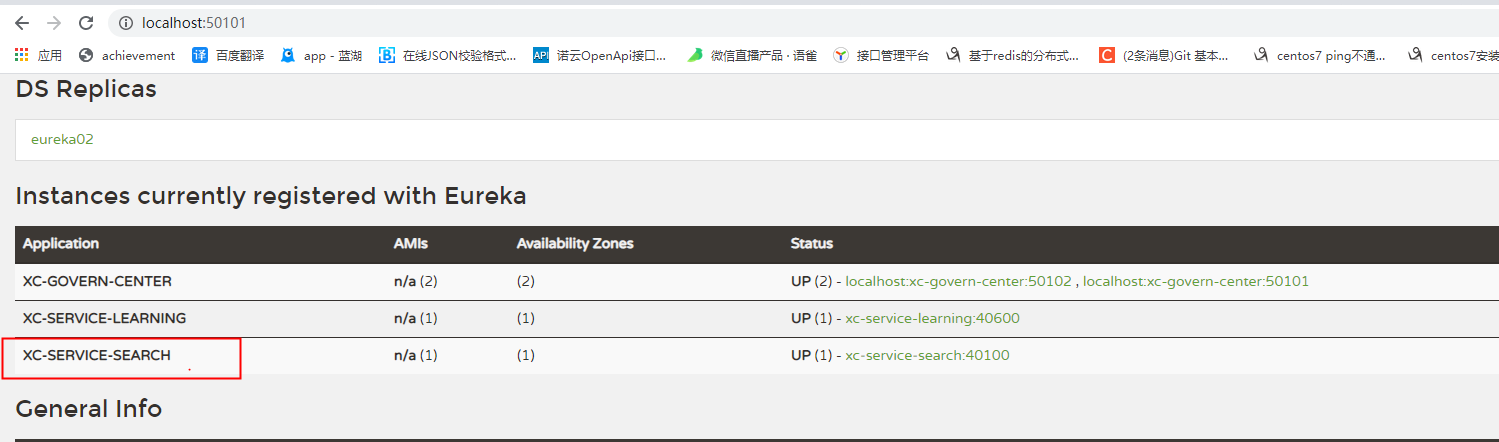1499x442 pixels.
Task: Open localhost:xc-govern-center:50102 instance link
Action: tap(958, 282)
